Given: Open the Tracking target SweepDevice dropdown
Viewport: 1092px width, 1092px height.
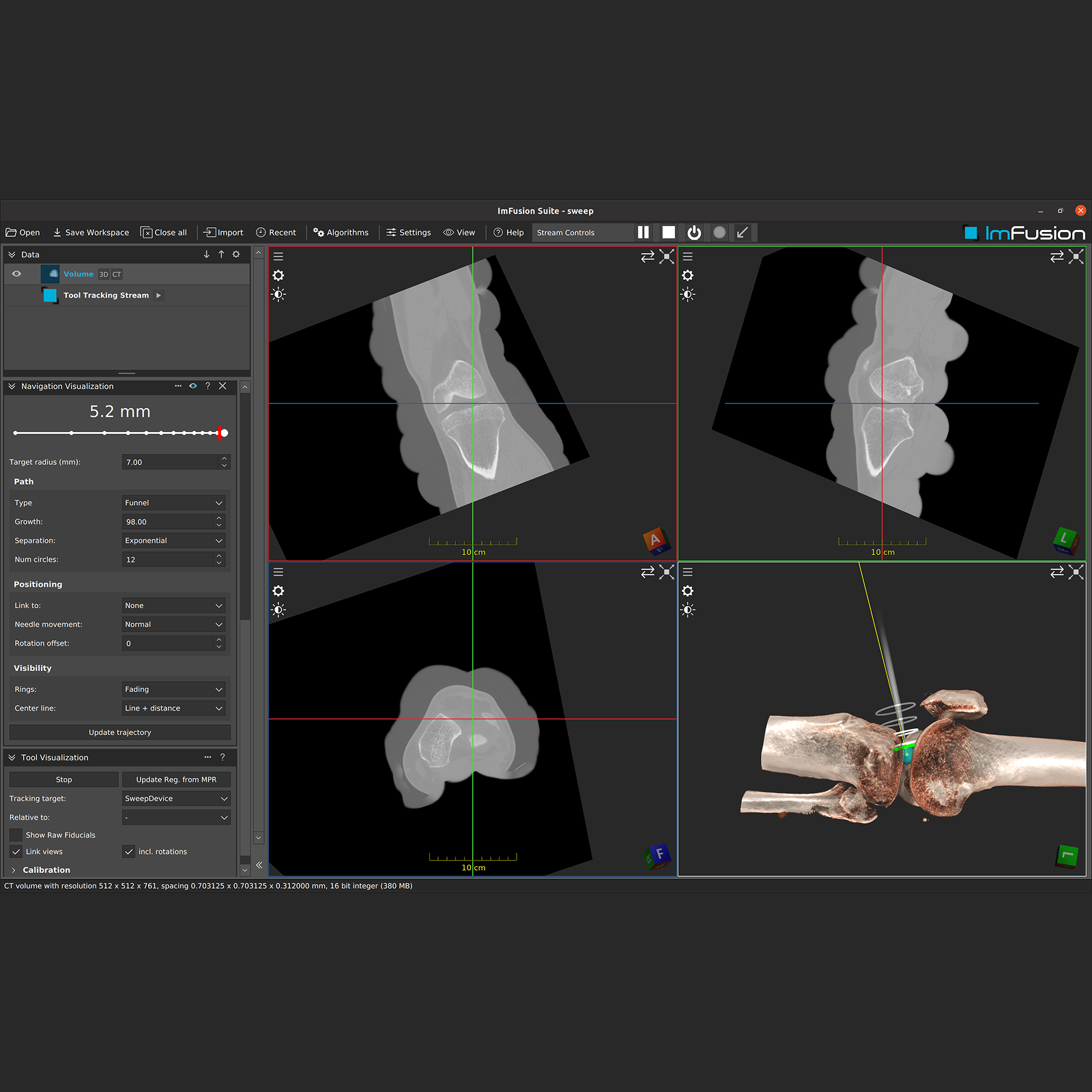Looking at the screenshot, I should click(x=176, y=799).
